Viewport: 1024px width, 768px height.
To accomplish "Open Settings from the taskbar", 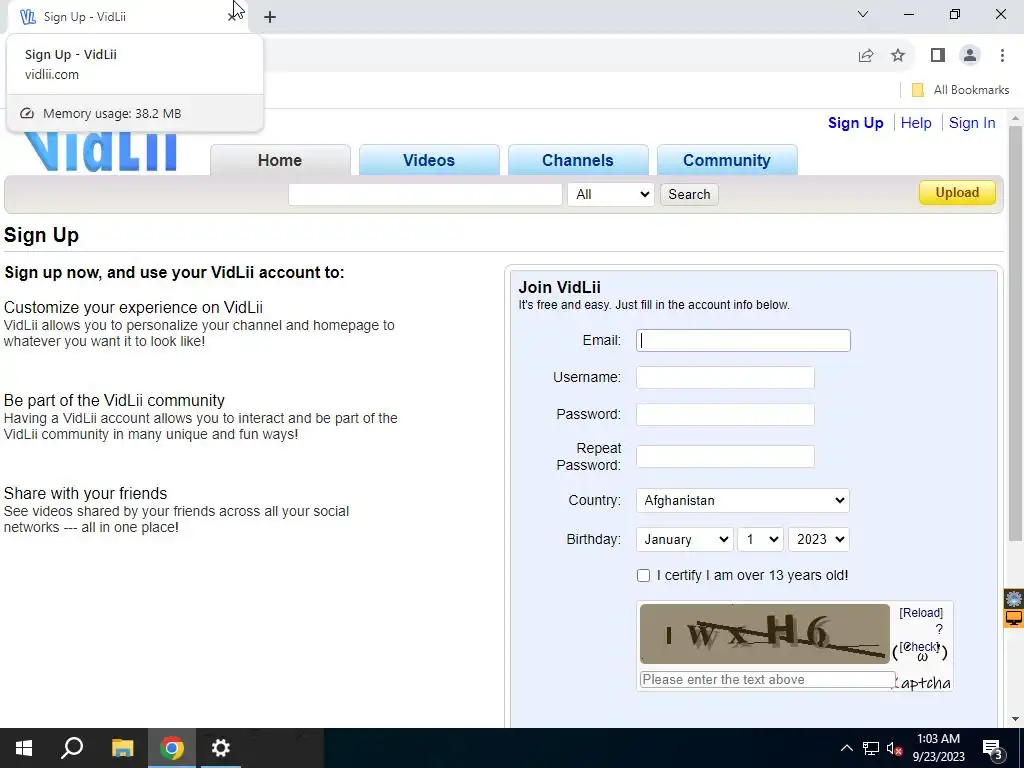I will 221,748.
